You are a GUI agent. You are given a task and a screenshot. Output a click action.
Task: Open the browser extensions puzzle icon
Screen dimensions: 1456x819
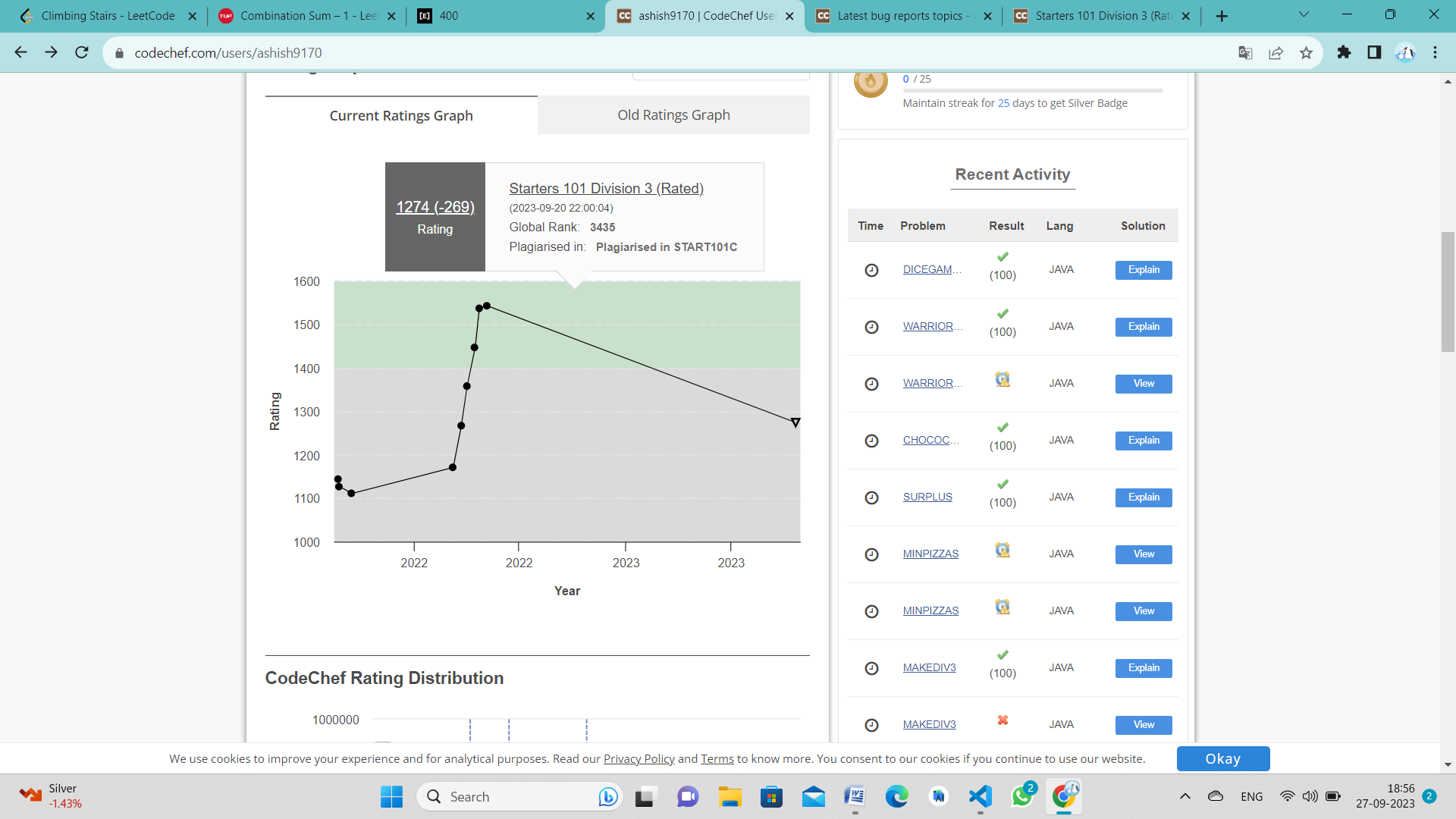pyautogui.click(x=1344, y=52)
